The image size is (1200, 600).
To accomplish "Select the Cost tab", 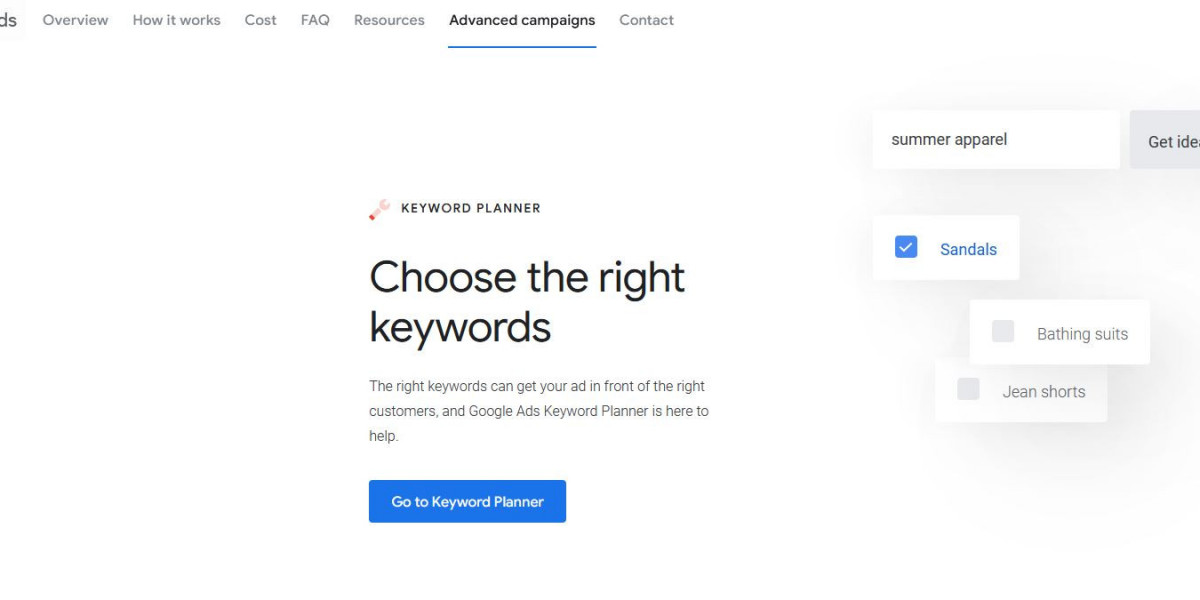I will click(x=260, y=20).
